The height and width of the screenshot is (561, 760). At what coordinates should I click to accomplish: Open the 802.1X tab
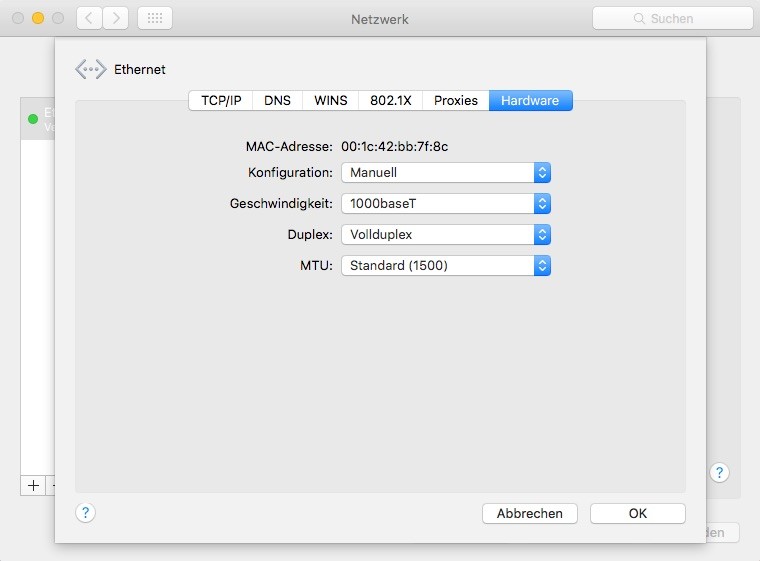[x=391, y=100]
